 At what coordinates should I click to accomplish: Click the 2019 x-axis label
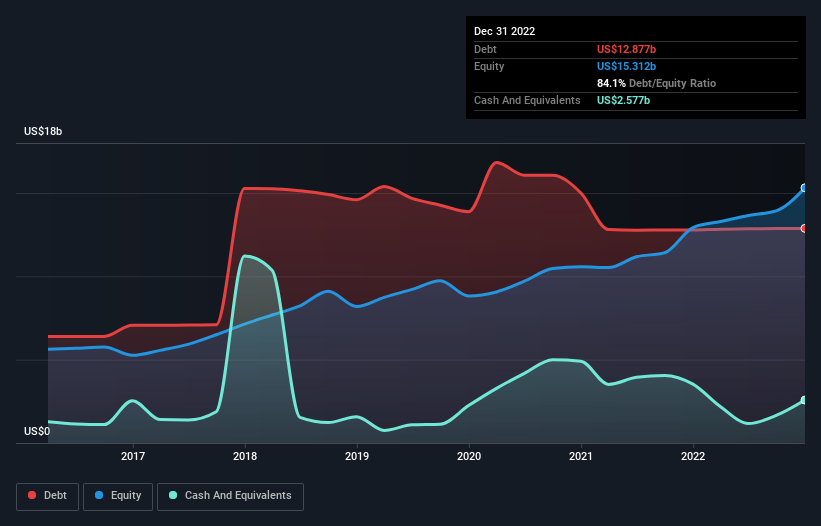pyautogui.click(x=357, y=456)
